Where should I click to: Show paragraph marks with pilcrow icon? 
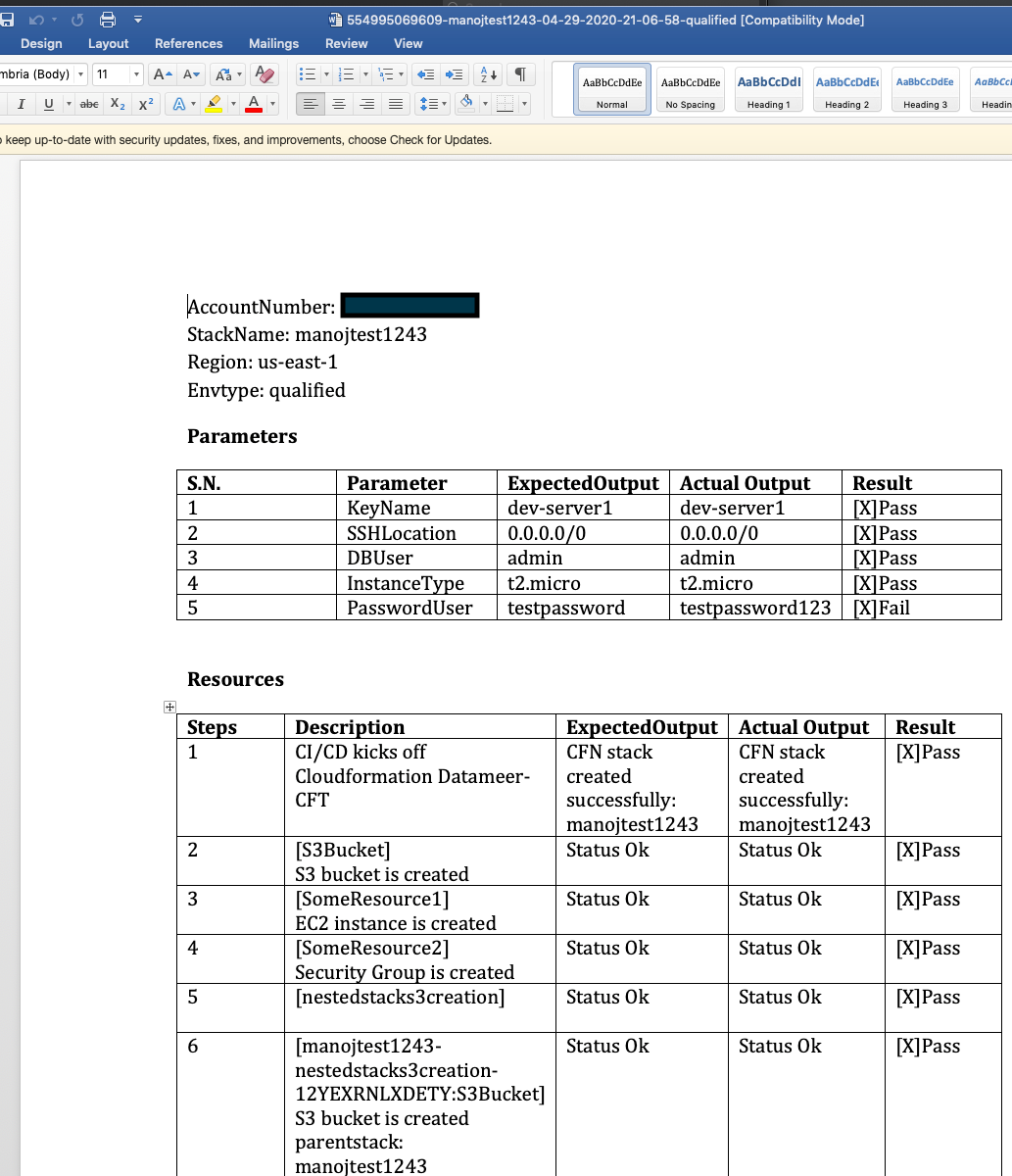520,74
